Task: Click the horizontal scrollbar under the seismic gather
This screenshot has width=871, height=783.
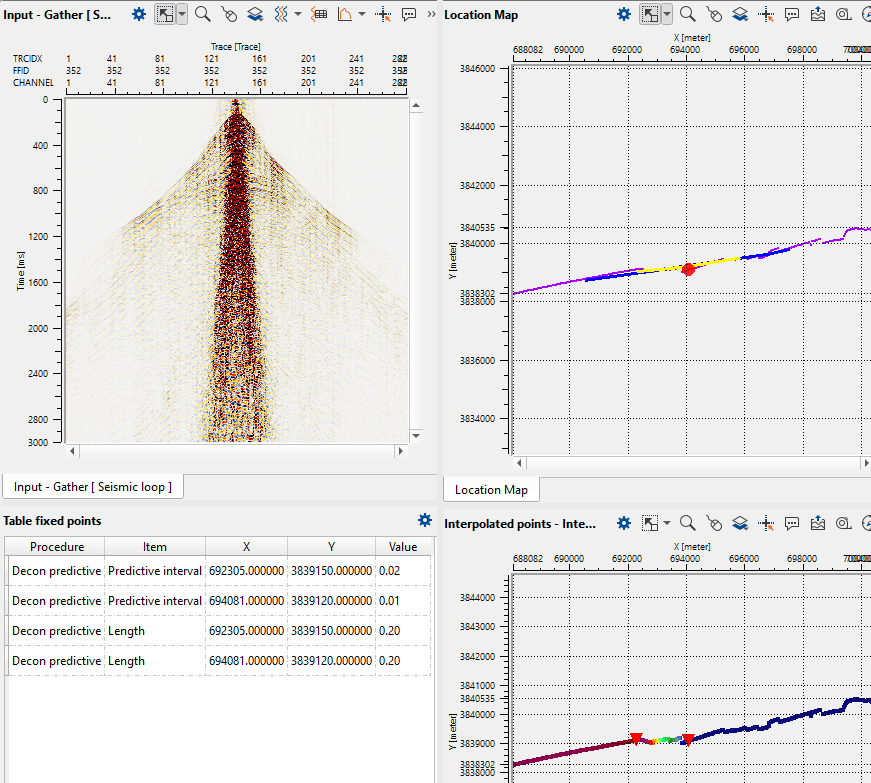Action: 235,452
